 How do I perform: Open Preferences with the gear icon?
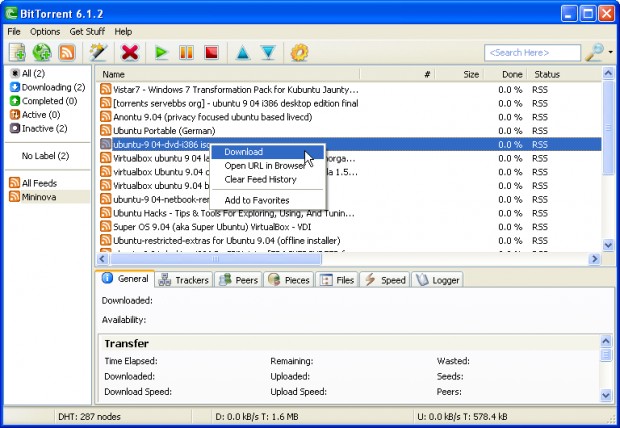pos(299,52)
